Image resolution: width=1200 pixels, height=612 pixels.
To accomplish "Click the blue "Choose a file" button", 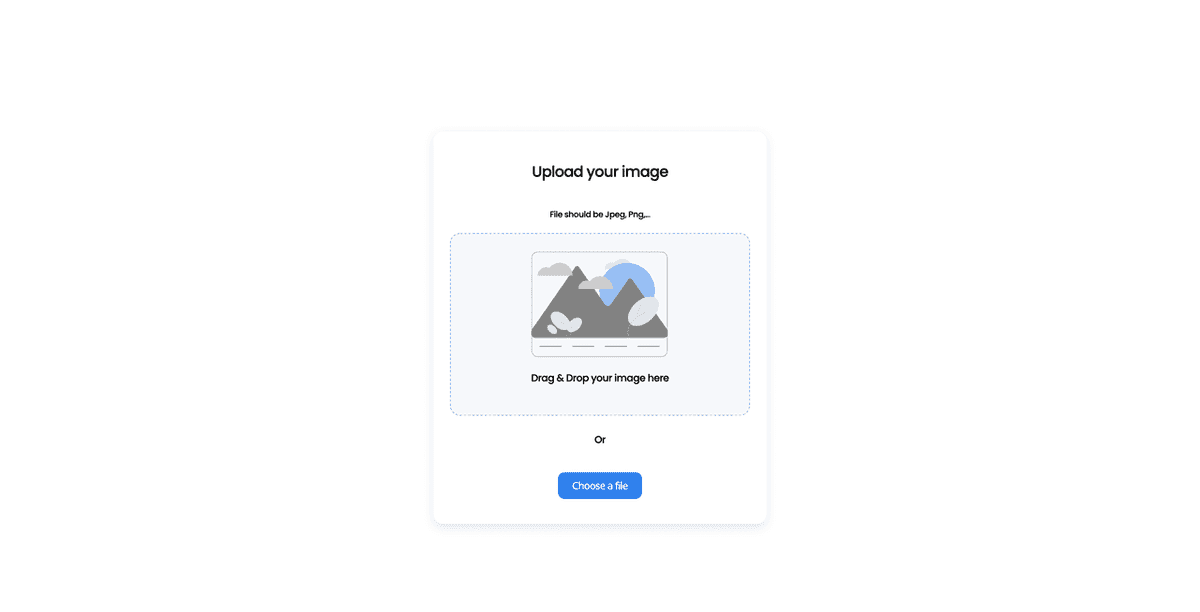I will [x=600, y=485].
